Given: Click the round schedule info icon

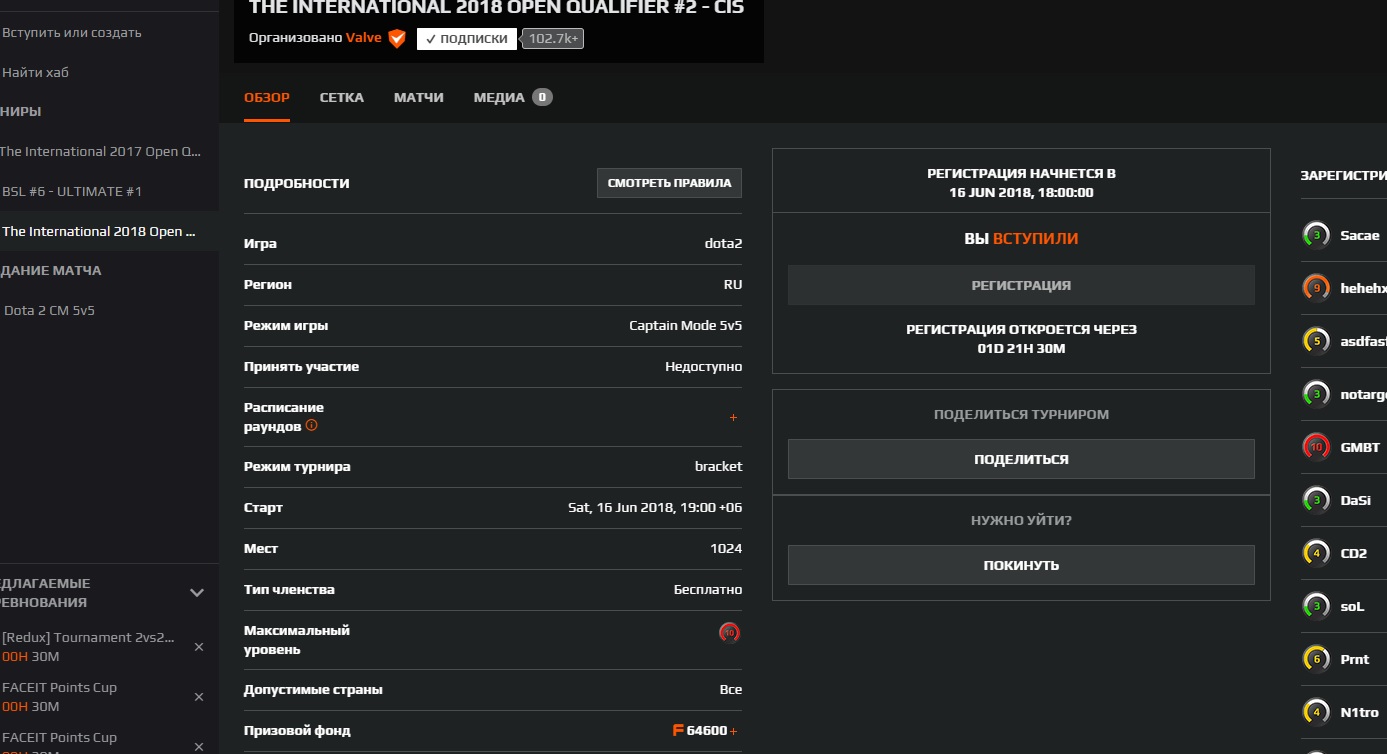Looking at the screenshot, I should (312, 425).
